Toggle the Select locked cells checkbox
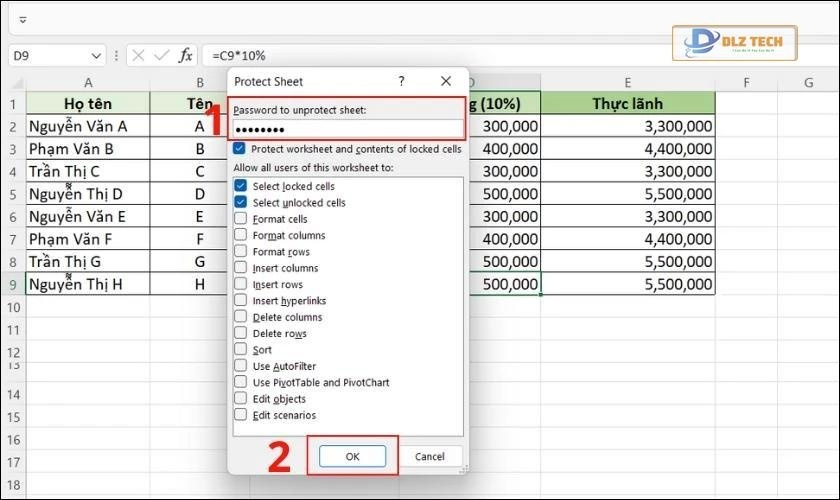840x500 pixels. pyautogui.click(x=240, y=186)
